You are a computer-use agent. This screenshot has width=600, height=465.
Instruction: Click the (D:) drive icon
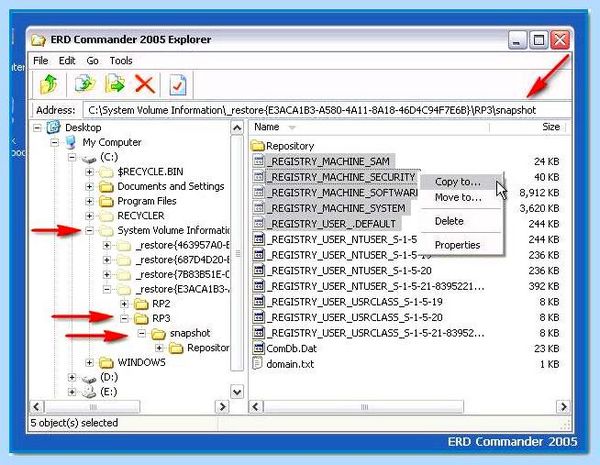[90, 378]
